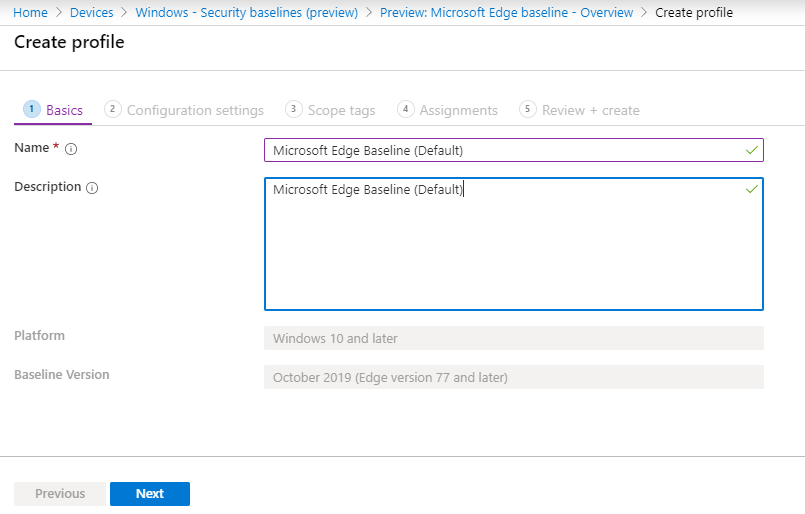The height and width of the screenshot is (514, 805).
Task: Click the Description label text
Action: 48,187
